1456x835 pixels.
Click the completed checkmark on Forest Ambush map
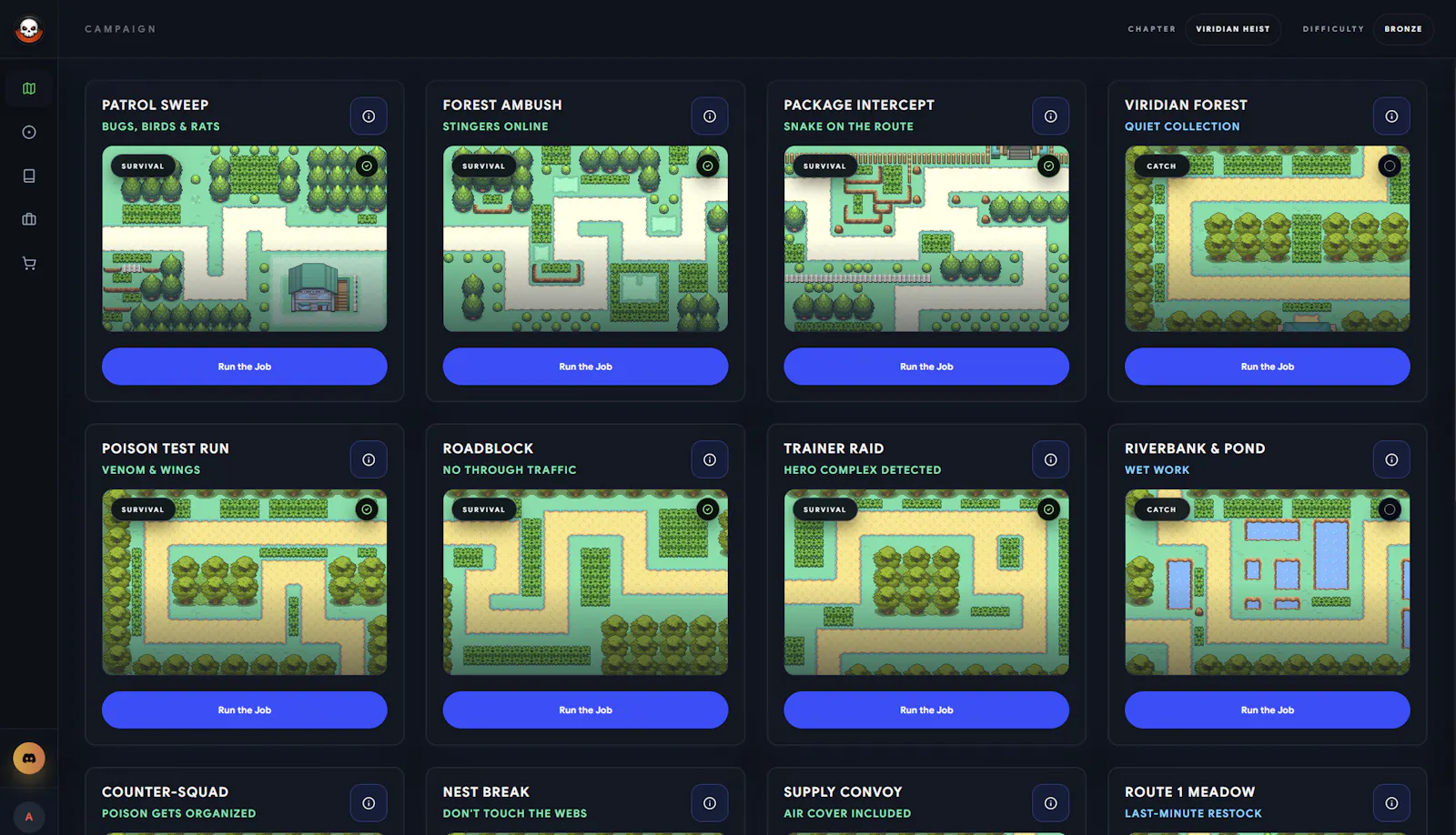click(x=708, y=166)
